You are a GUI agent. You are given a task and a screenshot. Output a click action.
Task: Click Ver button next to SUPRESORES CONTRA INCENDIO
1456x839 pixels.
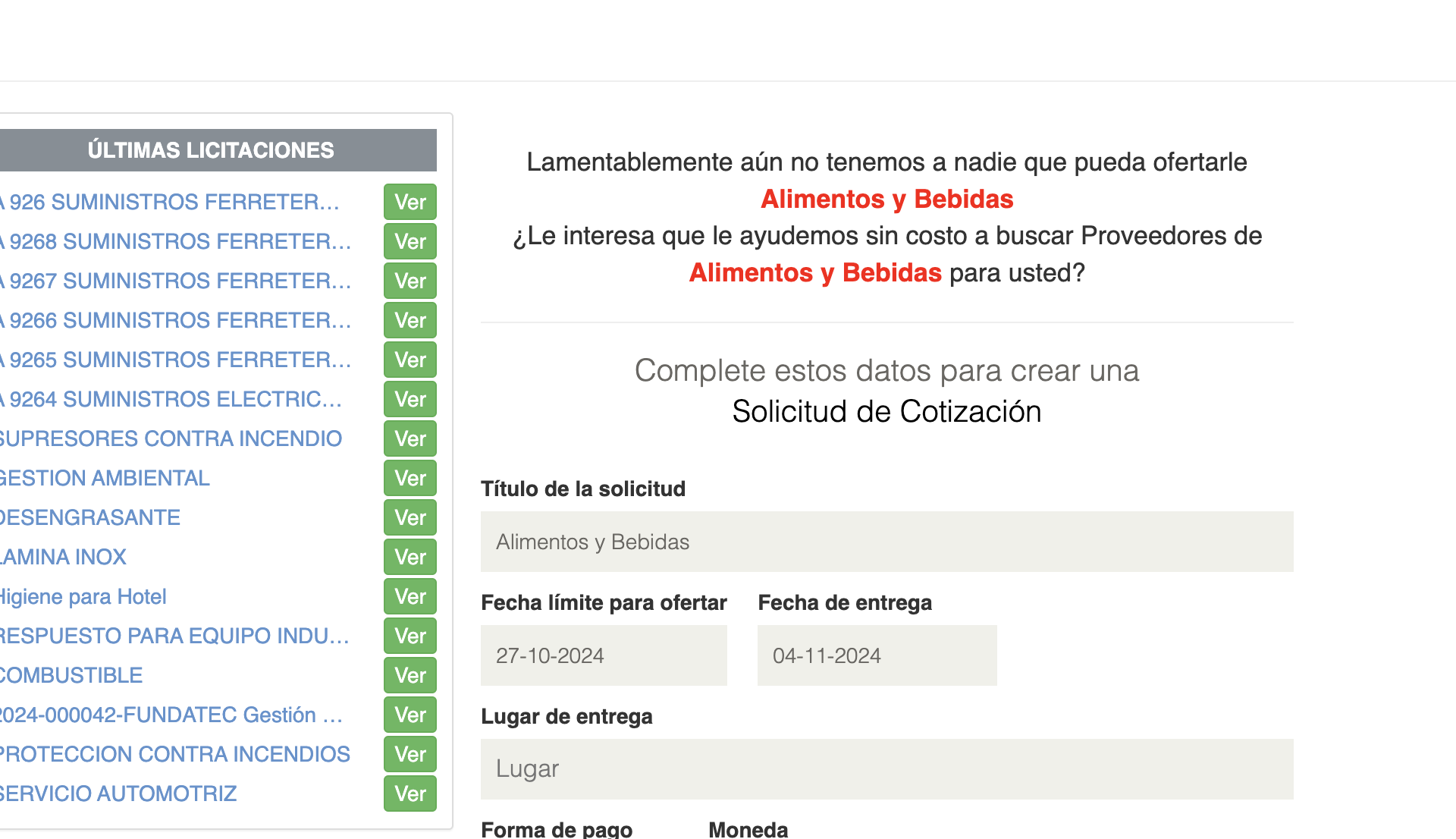click(409, 439)
